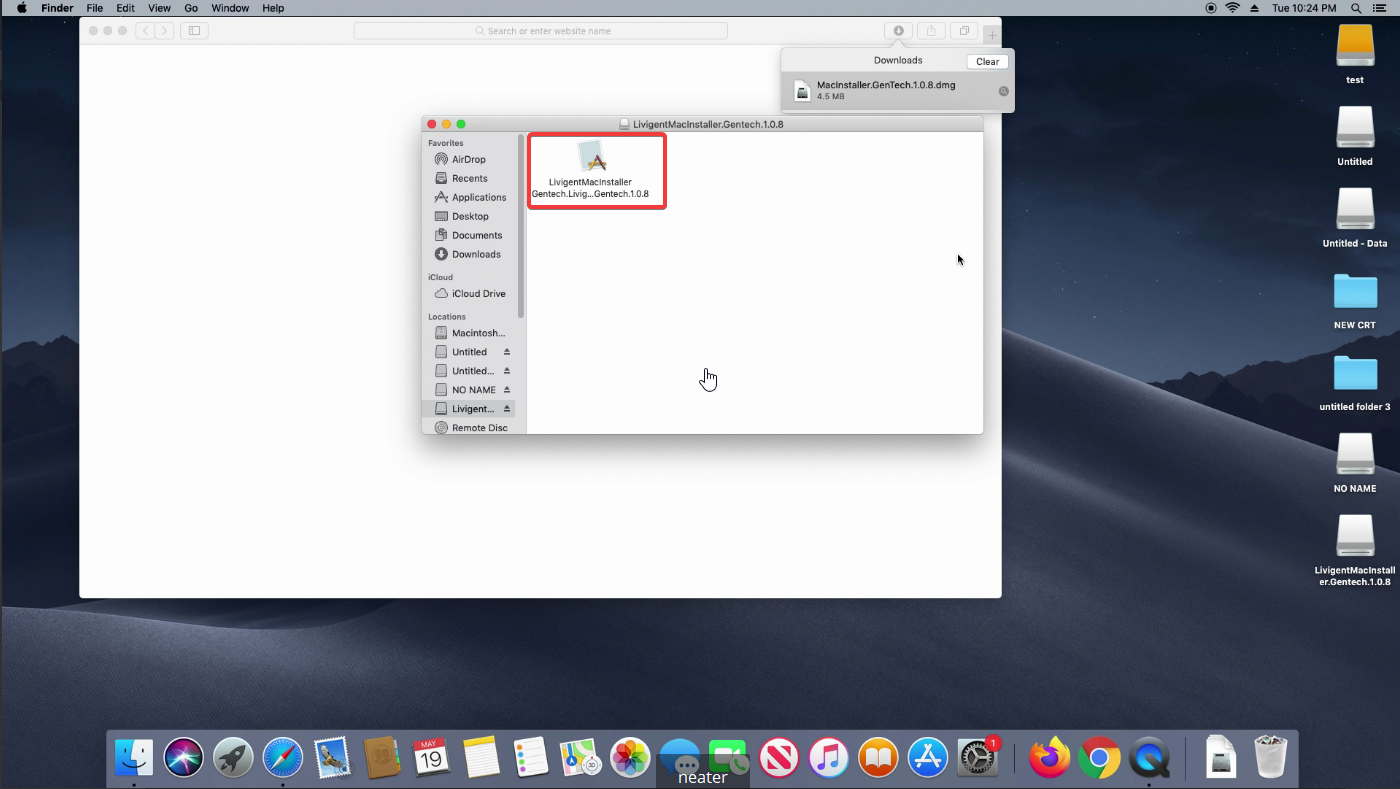
Task: Open the Finder application menu
Action: (57, 8)
